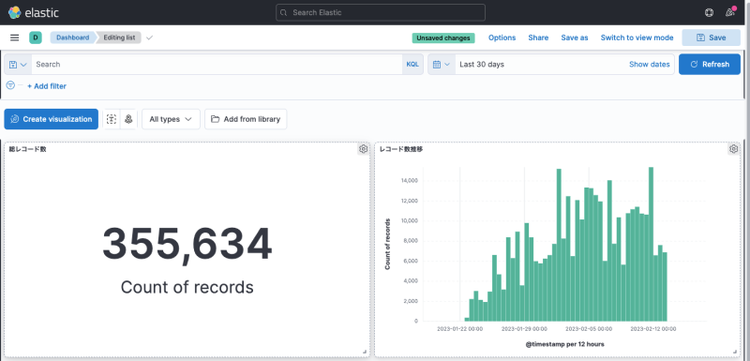Click the 2023-02-05 00:00 axis tick label
Screen dimensions: 750x361
click(588, 329)
